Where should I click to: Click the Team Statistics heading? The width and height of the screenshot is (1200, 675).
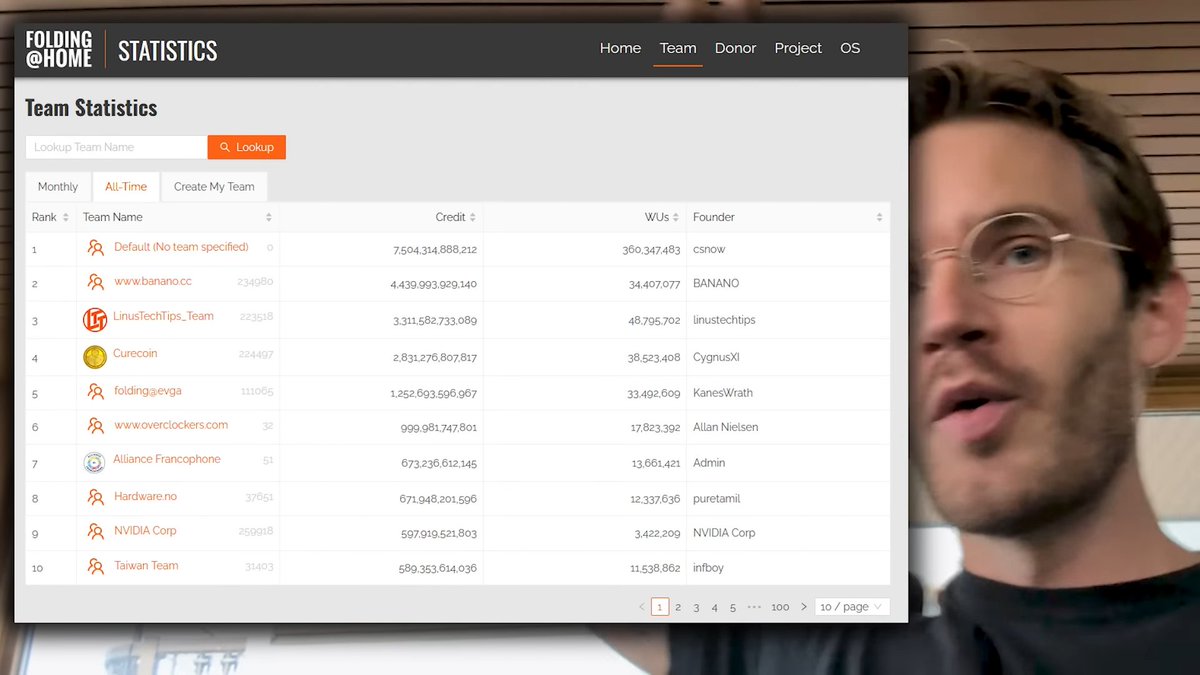[91, 108]
